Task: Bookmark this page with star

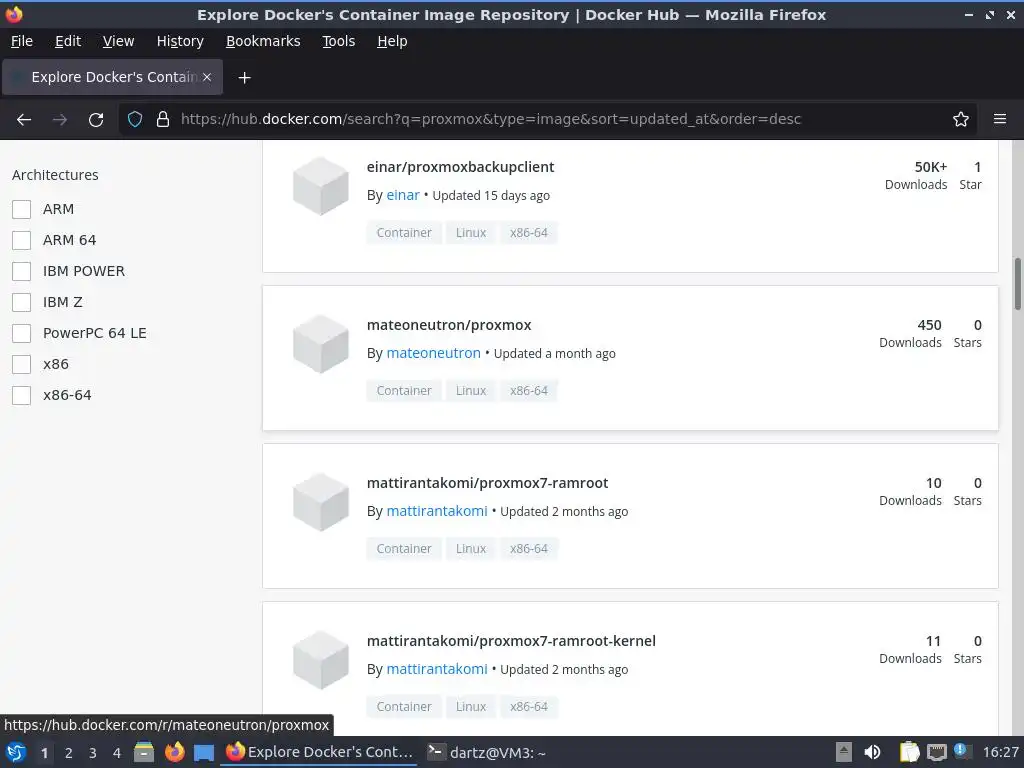Action: (x=961, y=120)
